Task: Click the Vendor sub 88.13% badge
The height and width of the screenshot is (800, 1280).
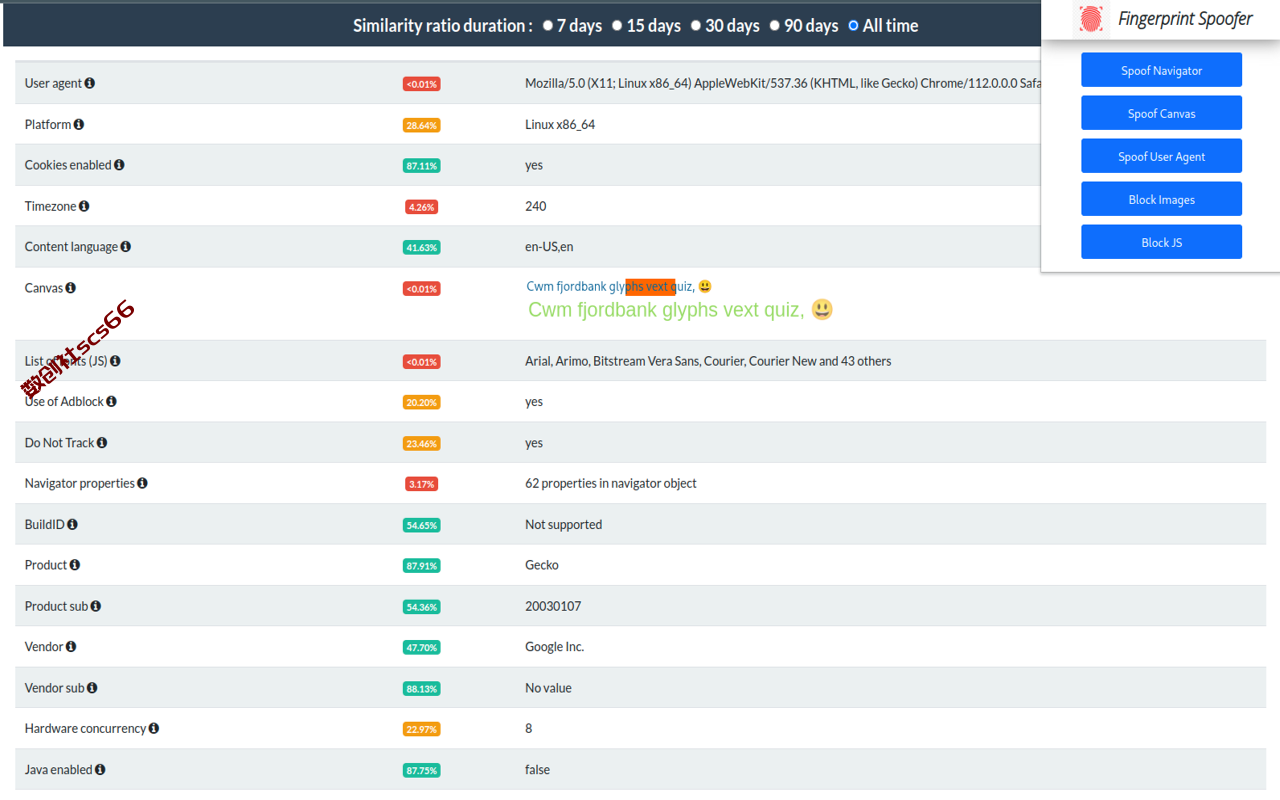Action: 421,689
